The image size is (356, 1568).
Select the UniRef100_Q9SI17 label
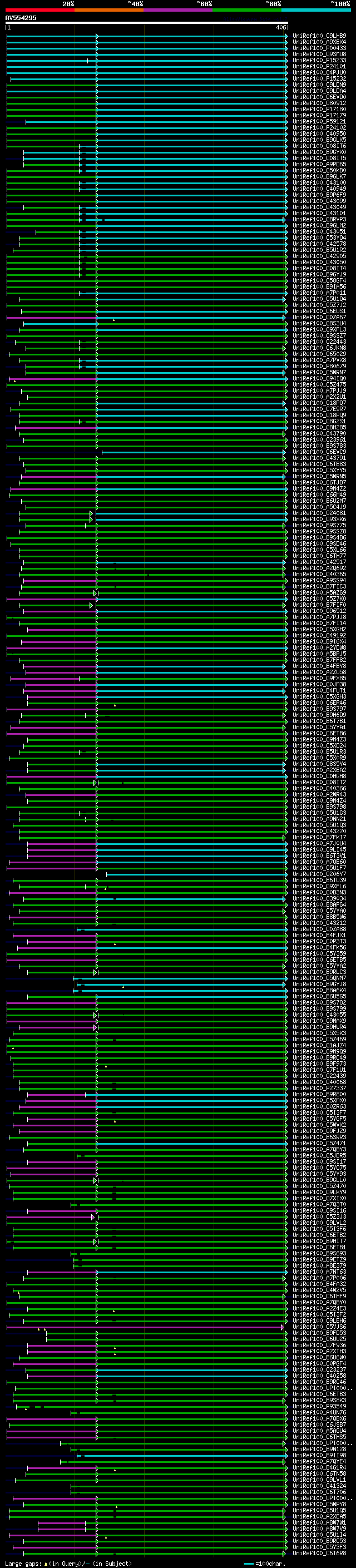(319, 1161)
